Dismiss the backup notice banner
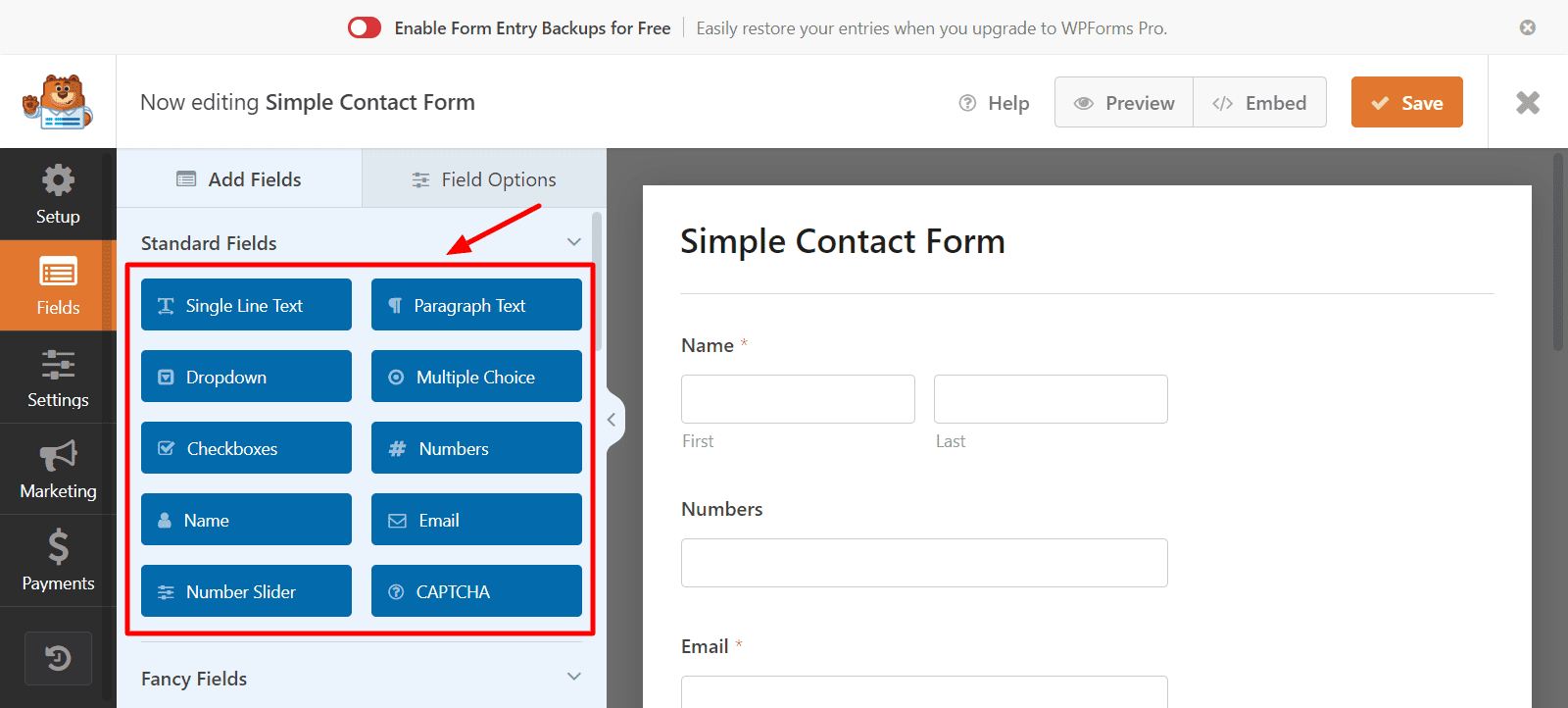Image resolution: width=1568 pixels, height=708 pixels. (x=1527, y=27)
